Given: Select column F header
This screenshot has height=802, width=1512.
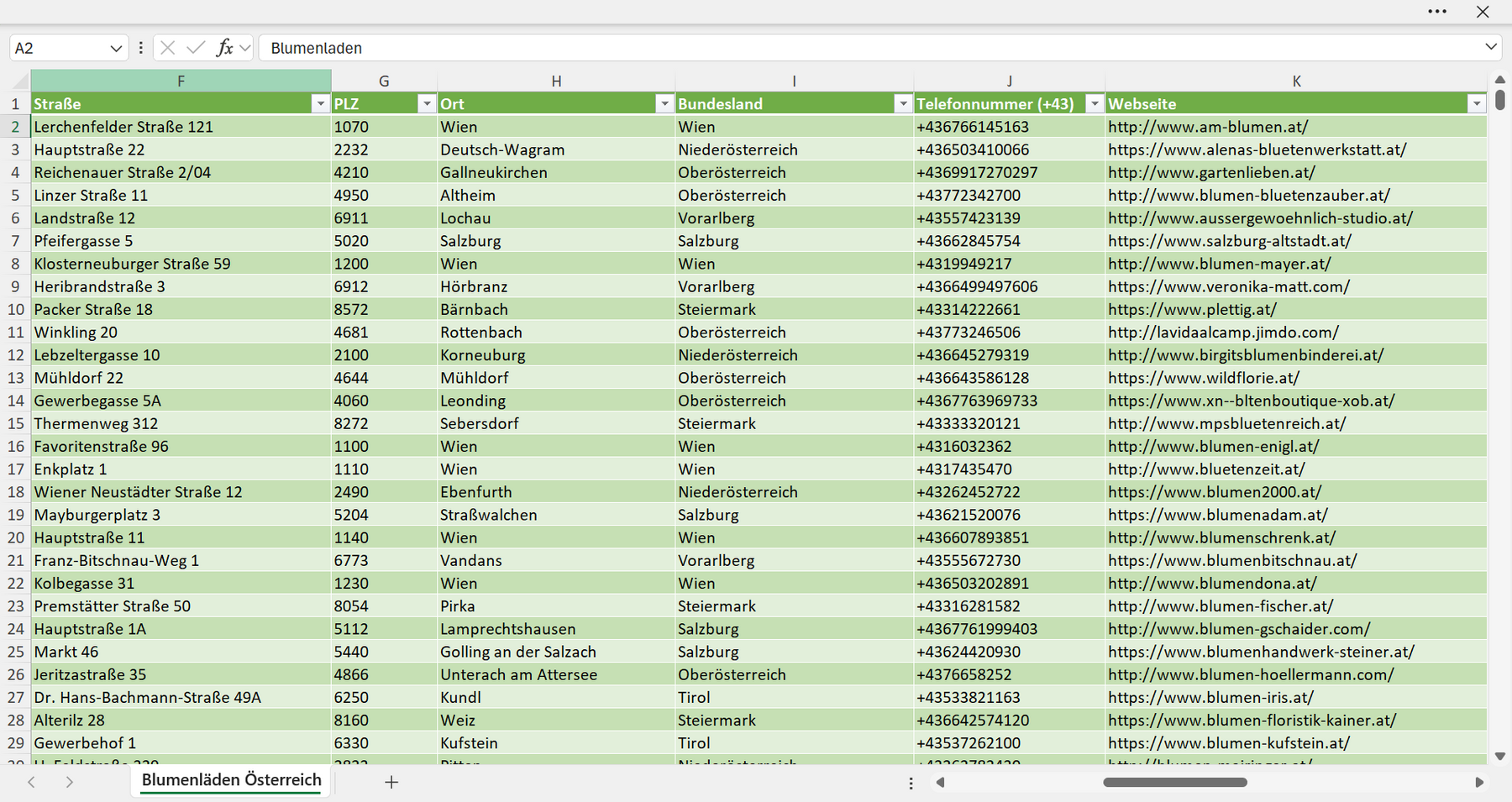Looking at the screenshot, I should click(x=181, y=81).
